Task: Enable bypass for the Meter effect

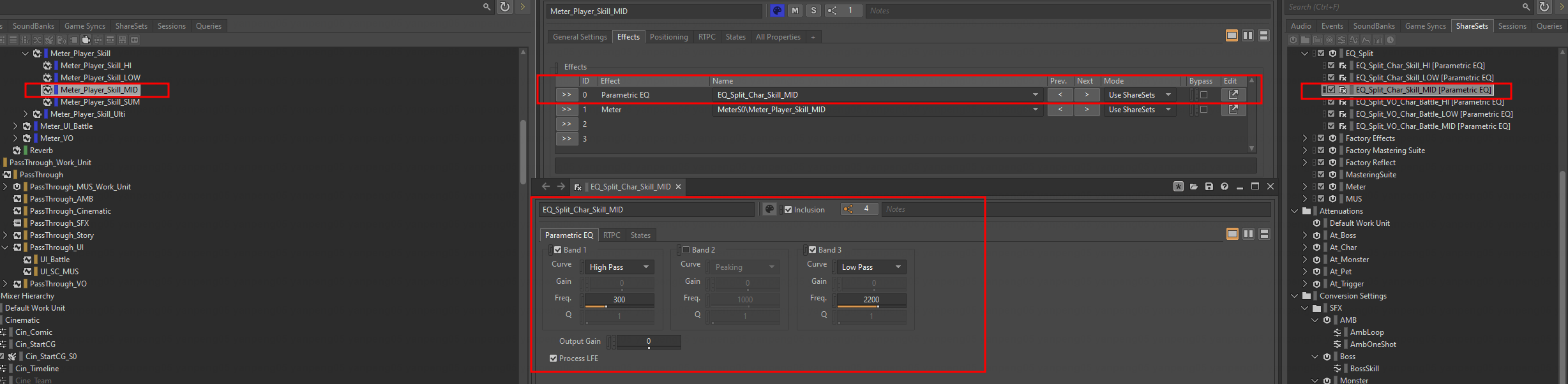Action: (1203, 109)
